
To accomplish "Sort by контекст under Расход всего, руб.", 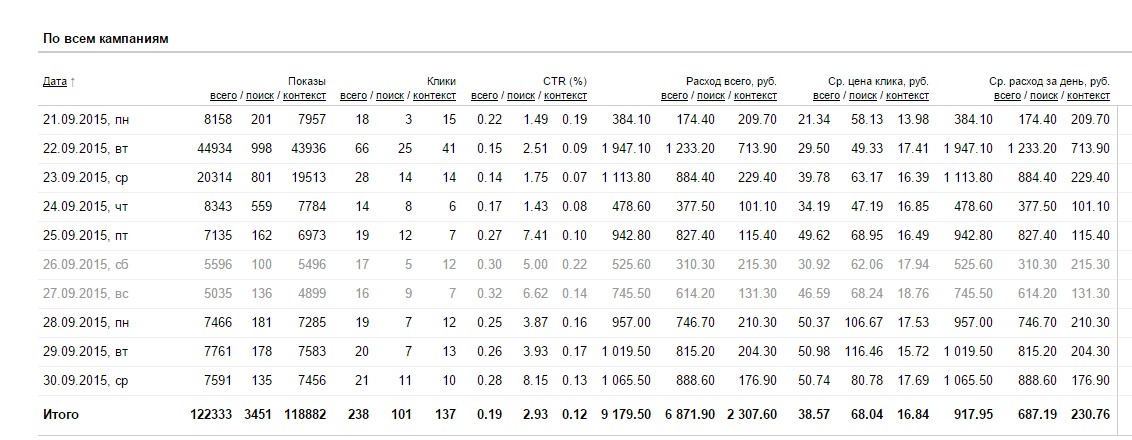I will (x=756, y=96).
